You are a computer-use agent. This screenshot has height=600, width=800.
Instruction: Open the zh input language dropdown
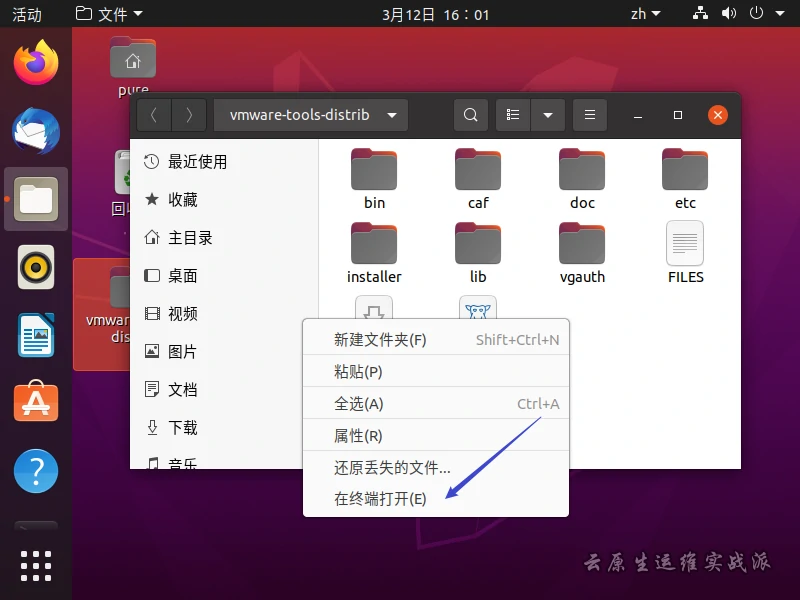tap(645, 14)
